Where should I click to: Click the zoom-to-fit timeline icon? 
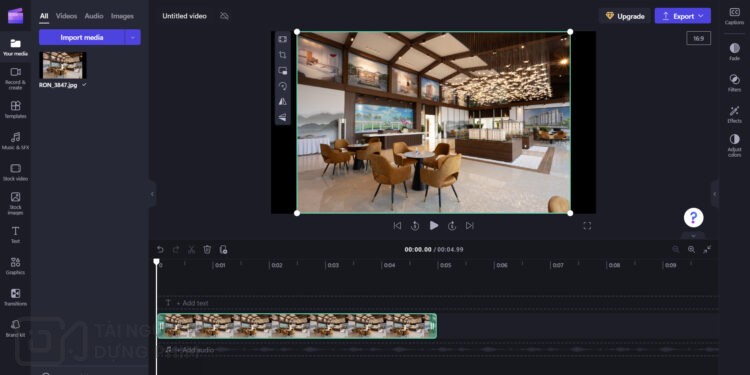pos(707,249)
